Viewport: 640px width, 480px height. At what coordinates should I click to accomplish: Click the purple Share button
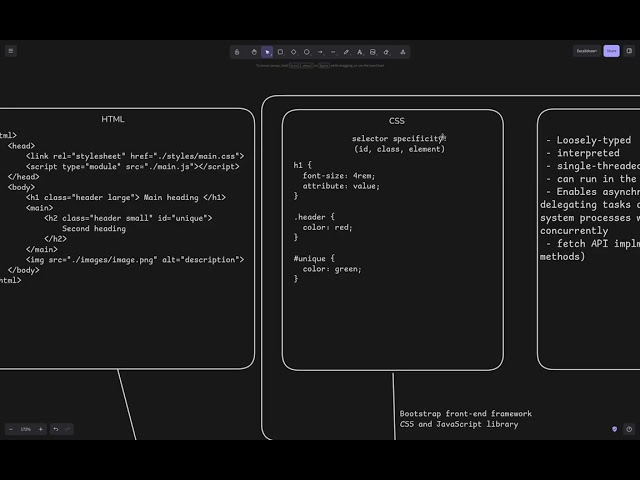611,51
